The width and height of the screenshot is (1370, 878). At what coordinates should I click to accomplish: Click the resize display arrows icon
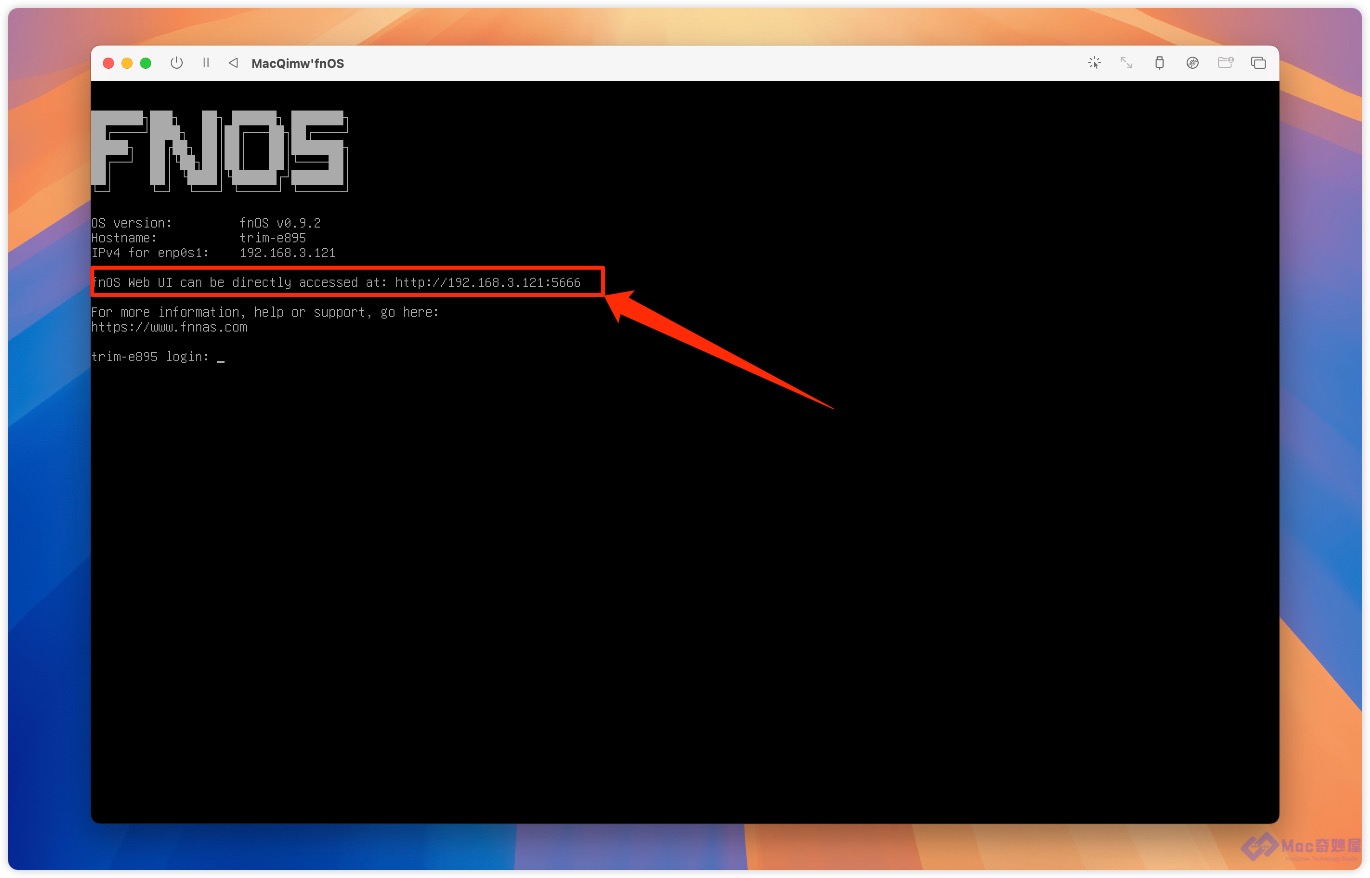(x=1126, y=63)
